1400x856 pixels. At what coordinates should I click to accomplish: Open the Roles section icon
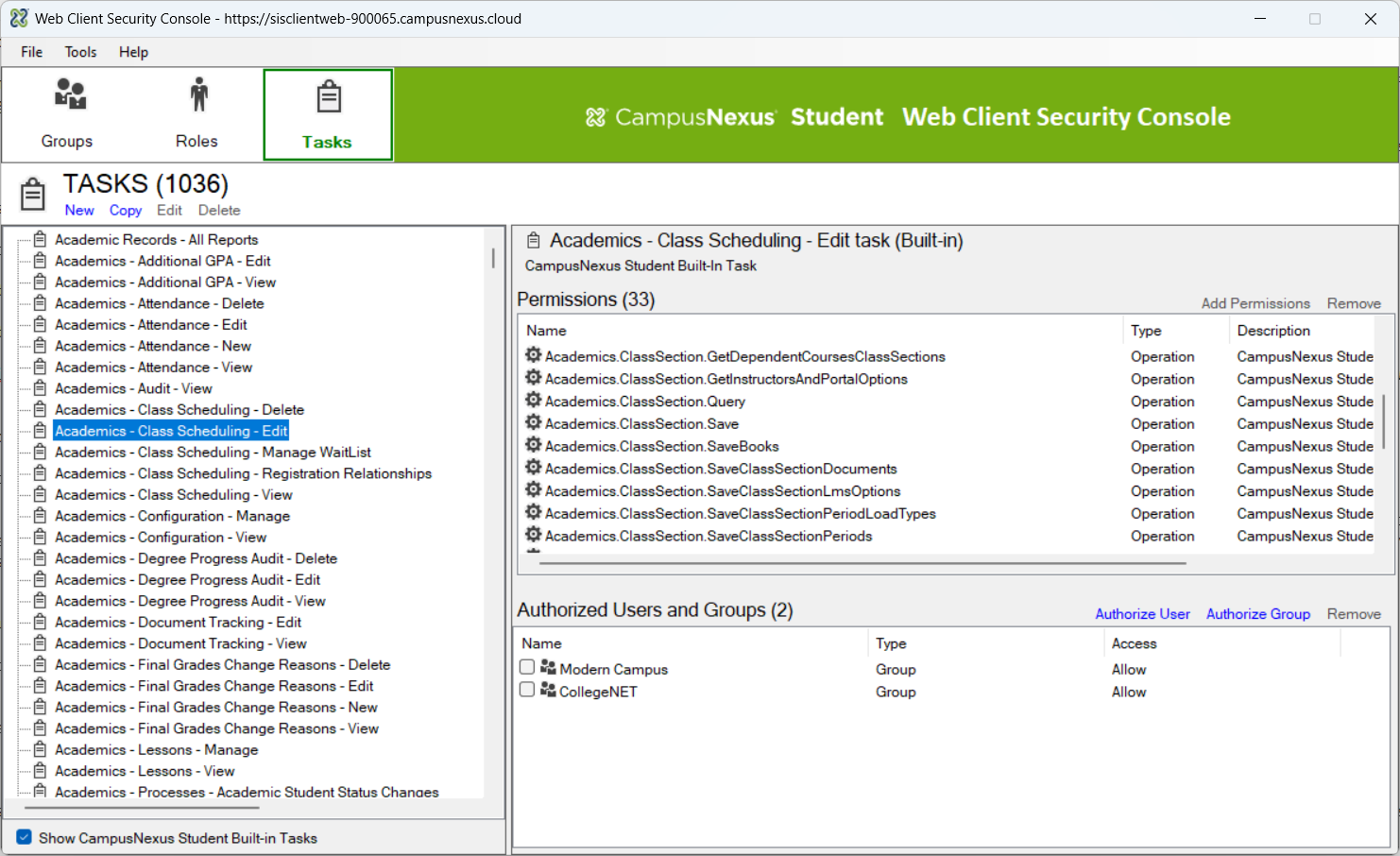click(x=198, y=94)
